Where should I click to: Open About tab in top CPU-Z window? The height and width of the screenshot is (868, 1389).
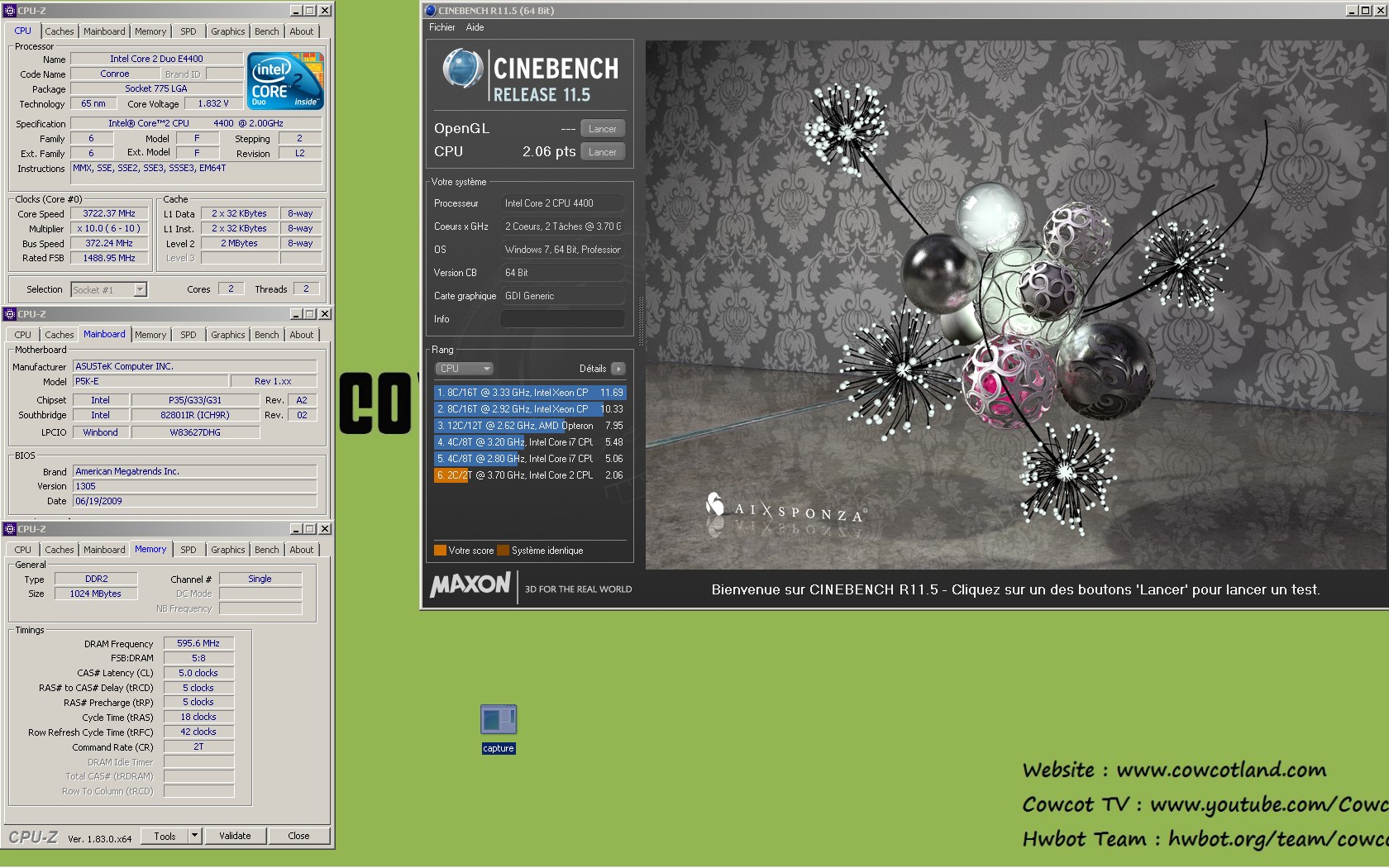pyautogui.click(x=301, y=31)
